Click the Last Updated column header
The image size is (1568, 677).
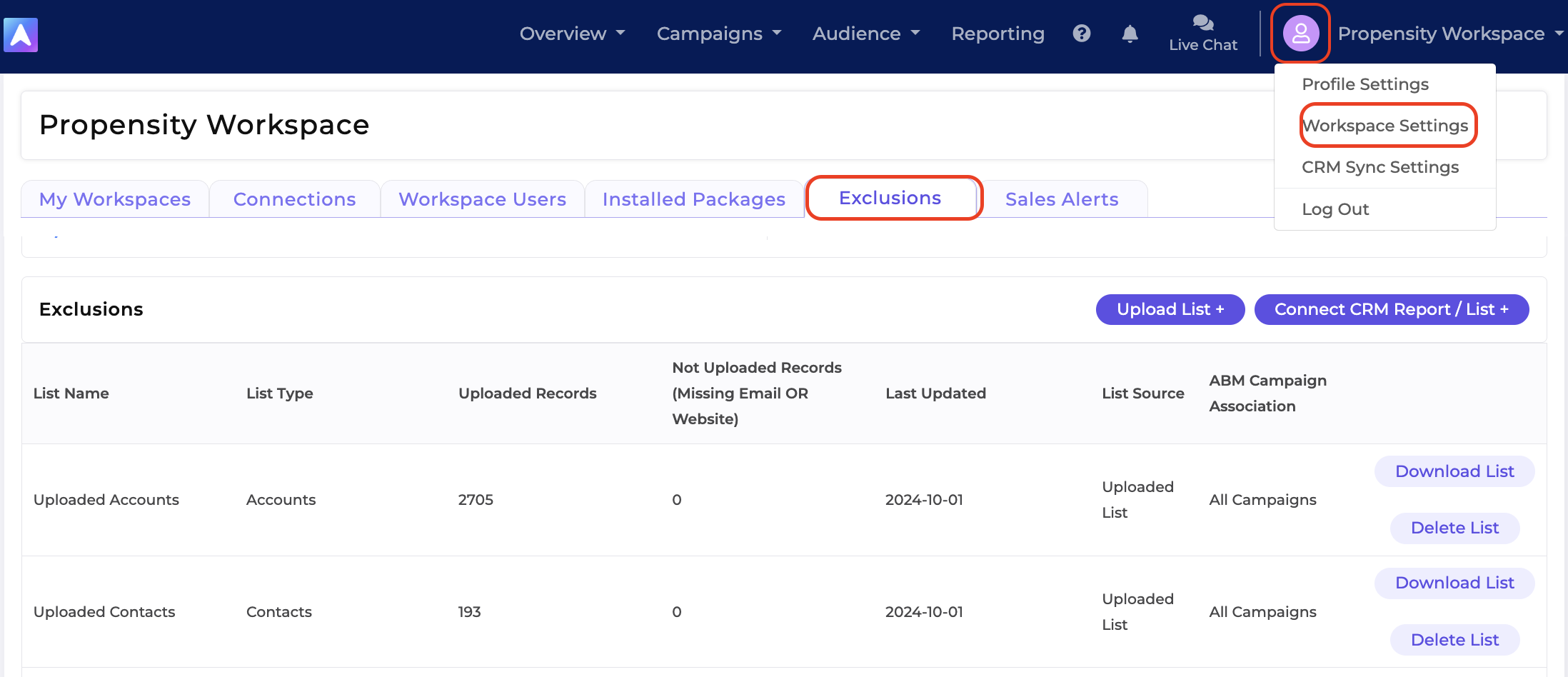(x=935, y=393)
